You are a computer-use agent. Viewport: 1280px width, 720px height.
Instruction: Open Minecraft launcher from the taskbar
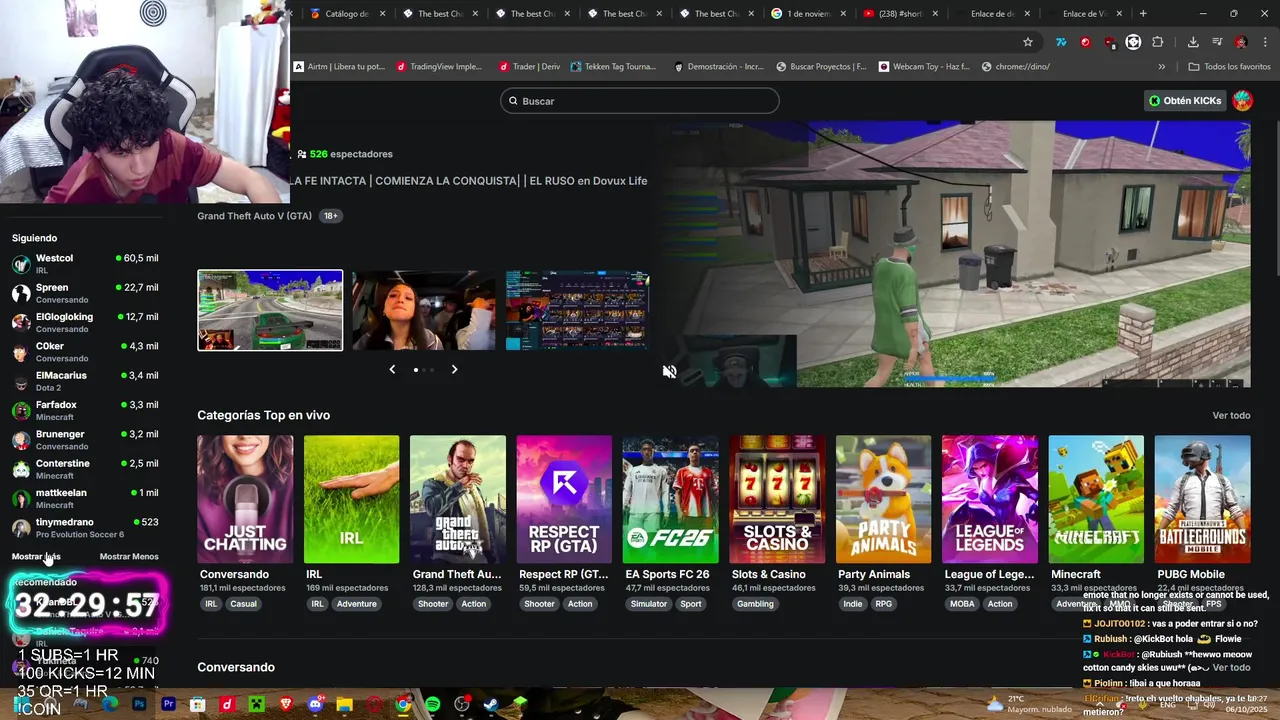pos(256,704)
